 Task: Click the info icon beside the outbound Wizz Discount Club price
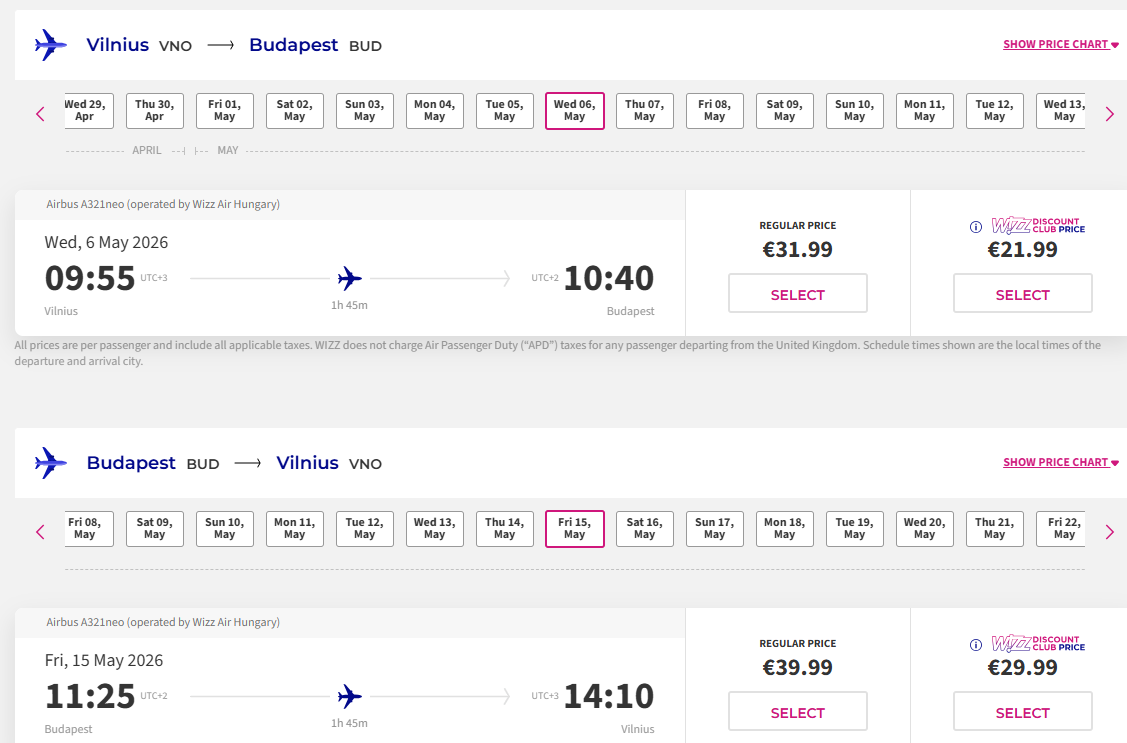(x=976, y=227)
